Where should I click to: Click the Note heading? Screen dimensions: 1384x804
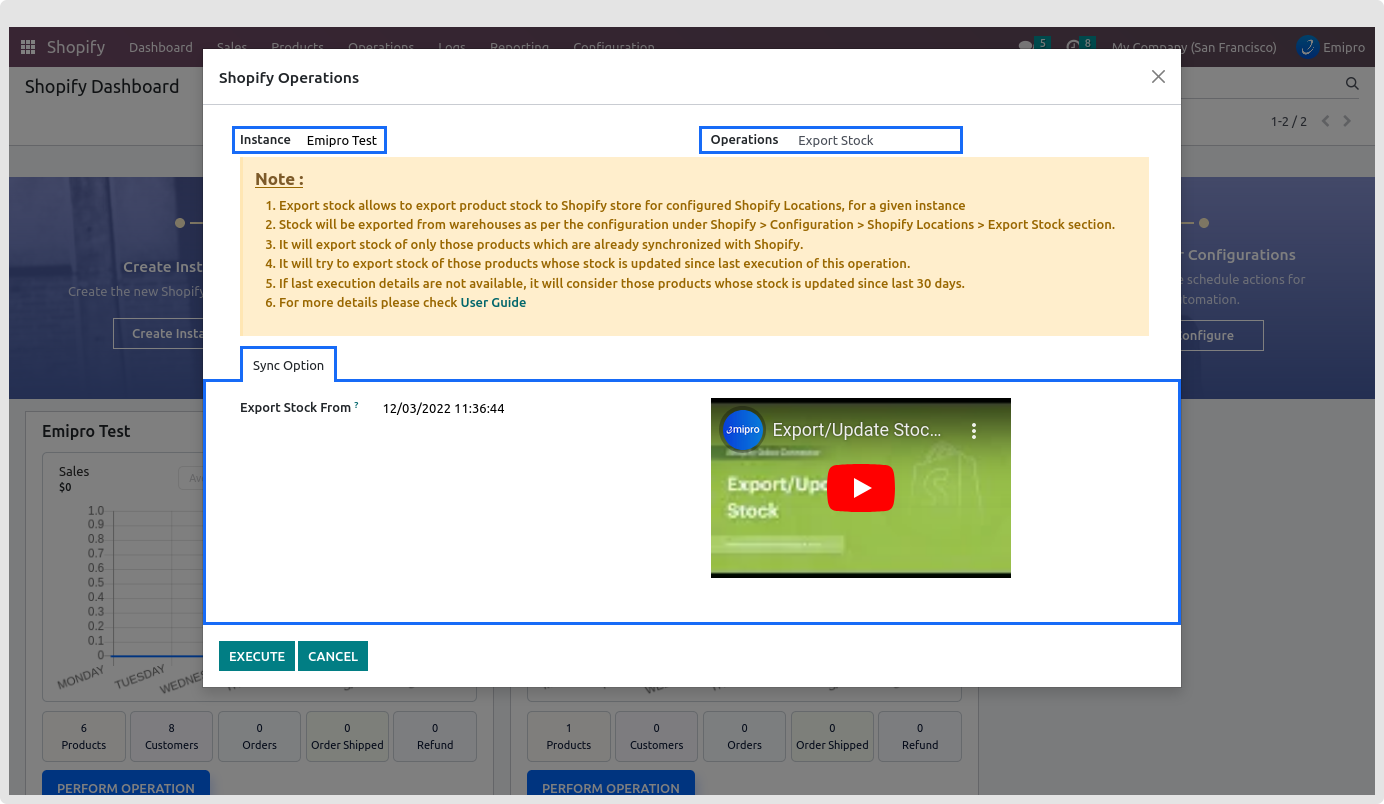[279, 179]
